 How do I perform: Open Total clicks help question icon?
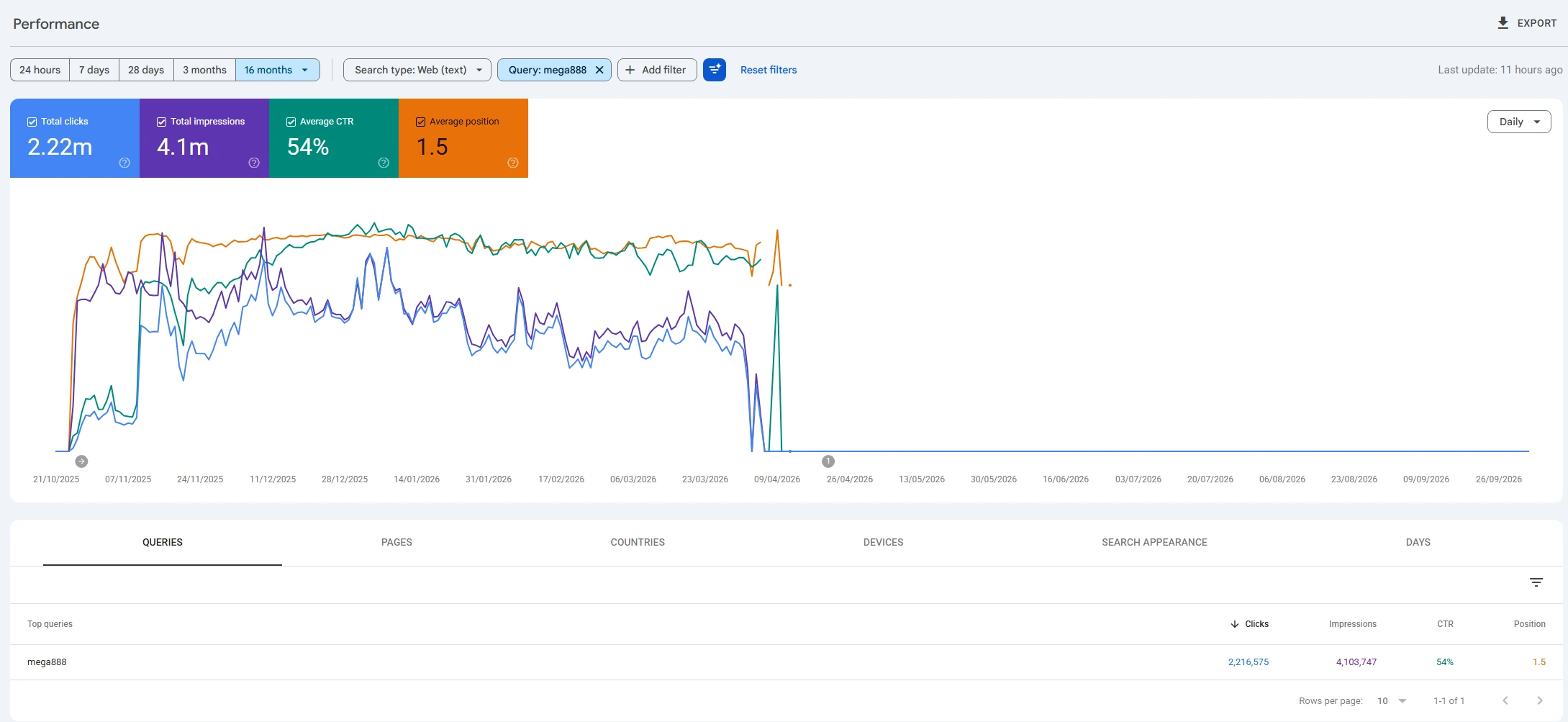pos(124,163)
